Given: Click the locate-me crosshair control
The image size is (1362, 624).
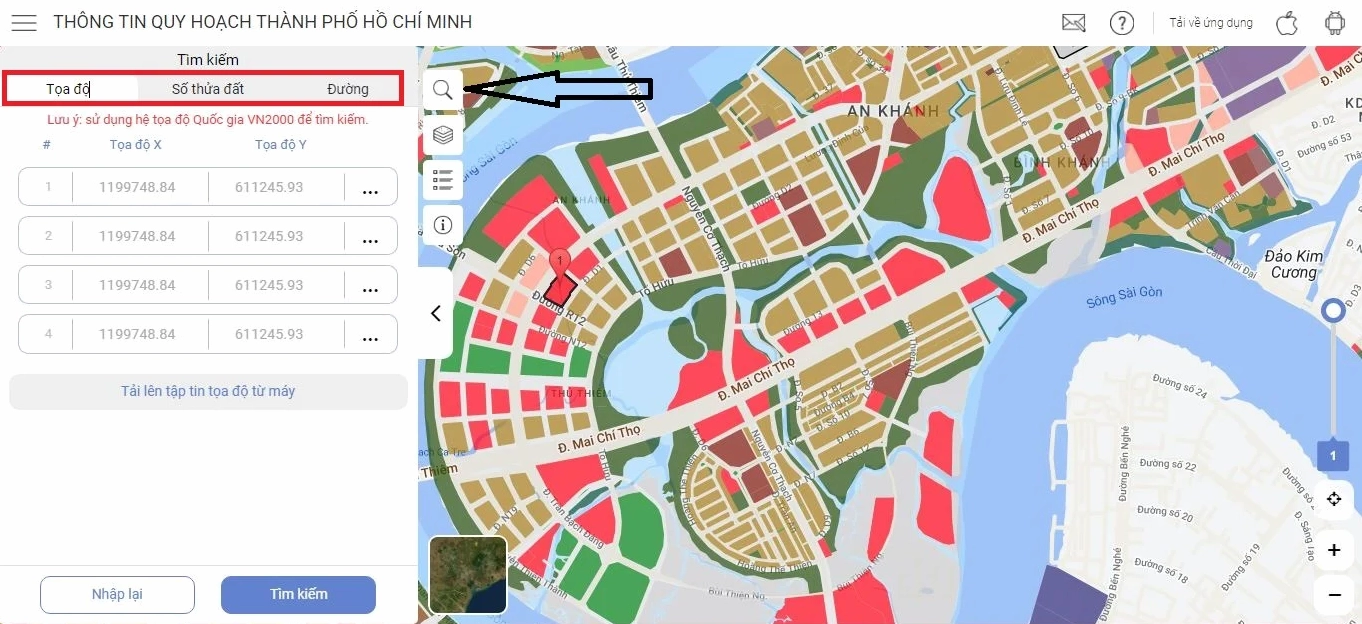Looking at the screenshot, I should (1334, 499).
